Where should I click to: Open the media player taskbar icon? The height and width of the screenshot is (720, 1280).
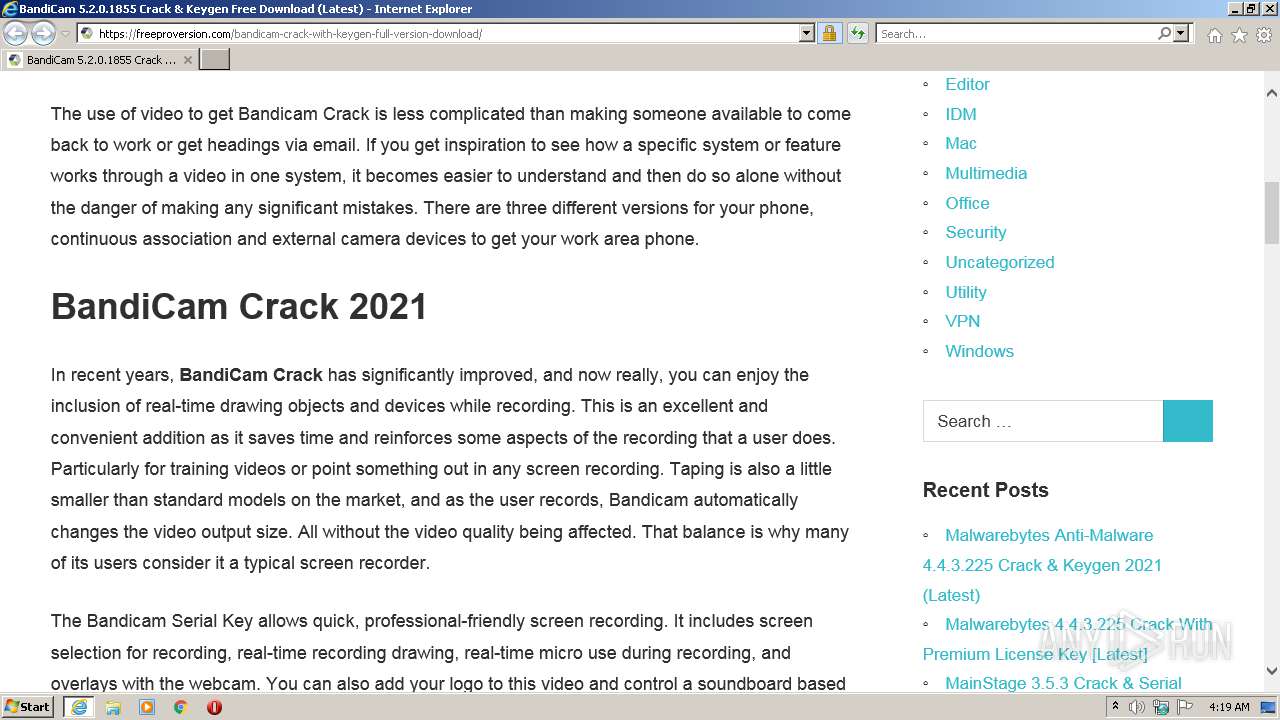147,707
